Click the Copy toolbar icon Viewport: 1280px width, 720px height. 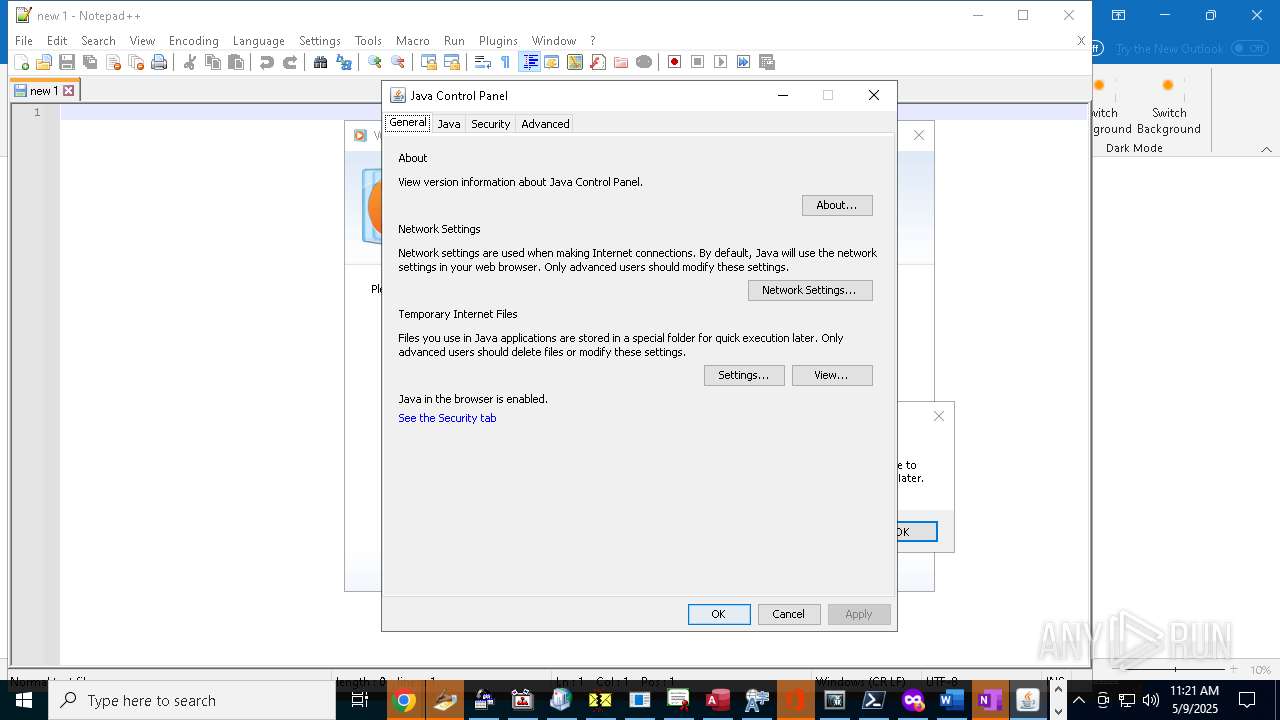(x=212, y=62)
